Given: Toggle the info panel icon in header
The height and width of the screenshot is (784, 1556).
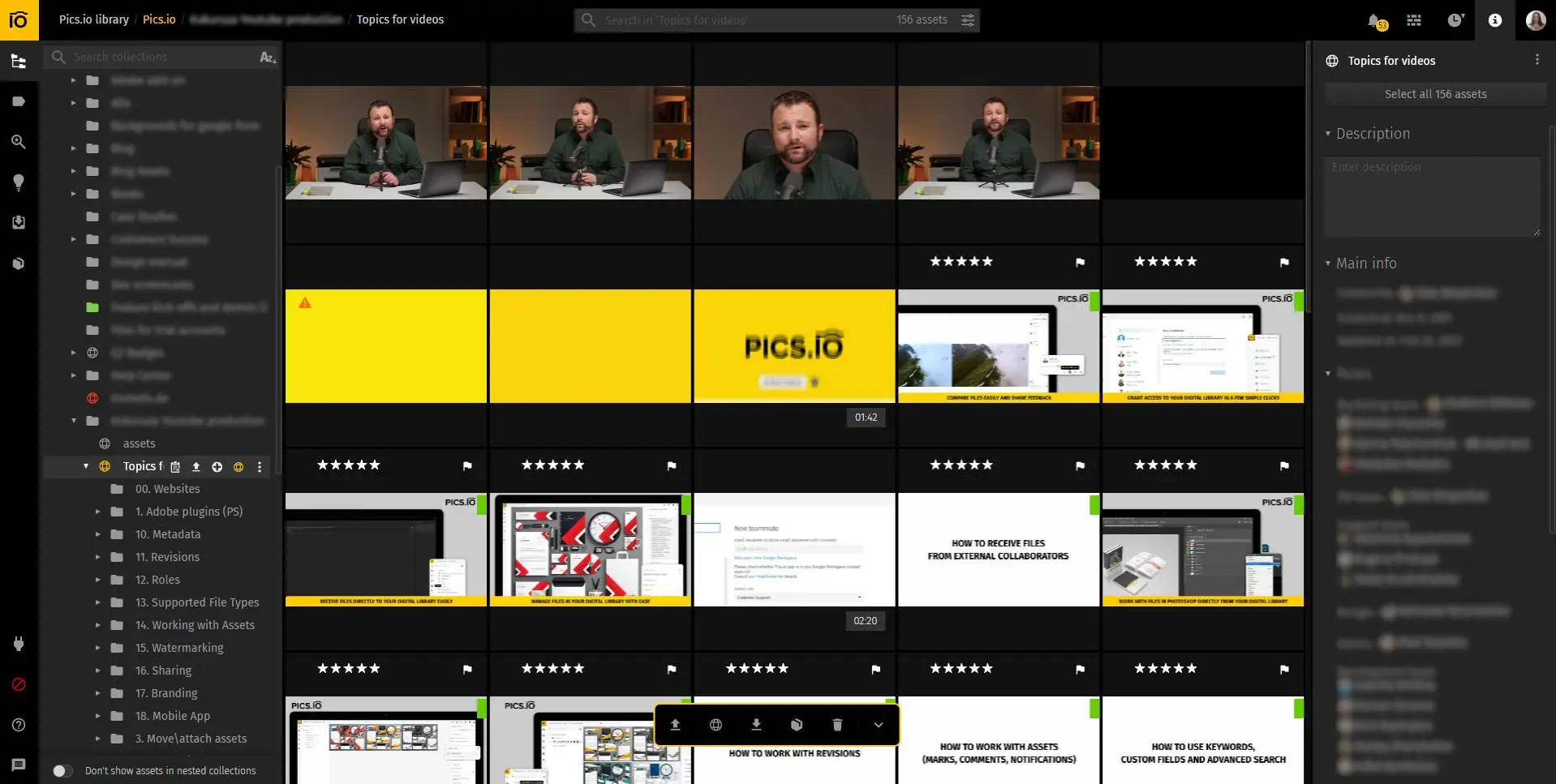Looking at the screenshot, I should pyautogui.click(x=1495, y=20).
